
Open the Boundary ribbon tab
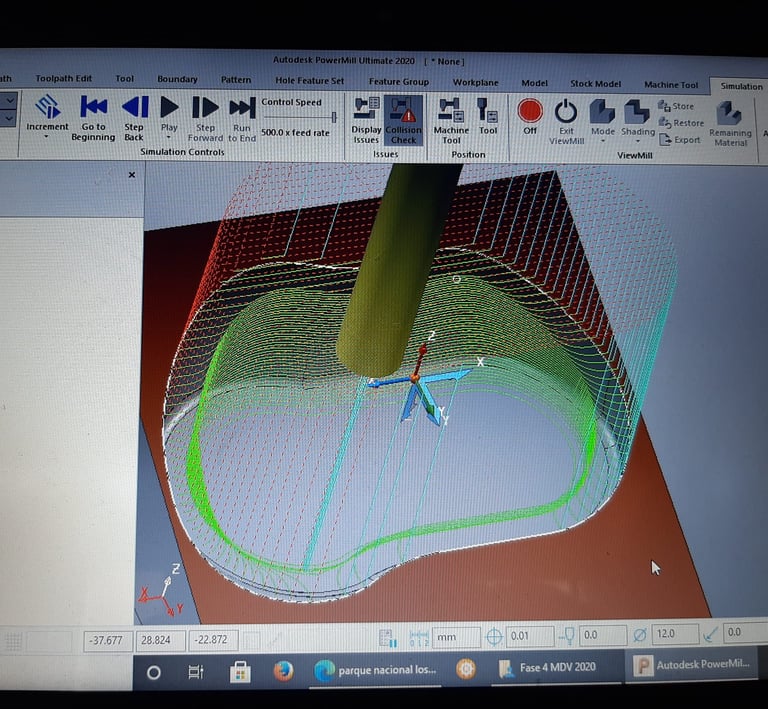[177, 79]
